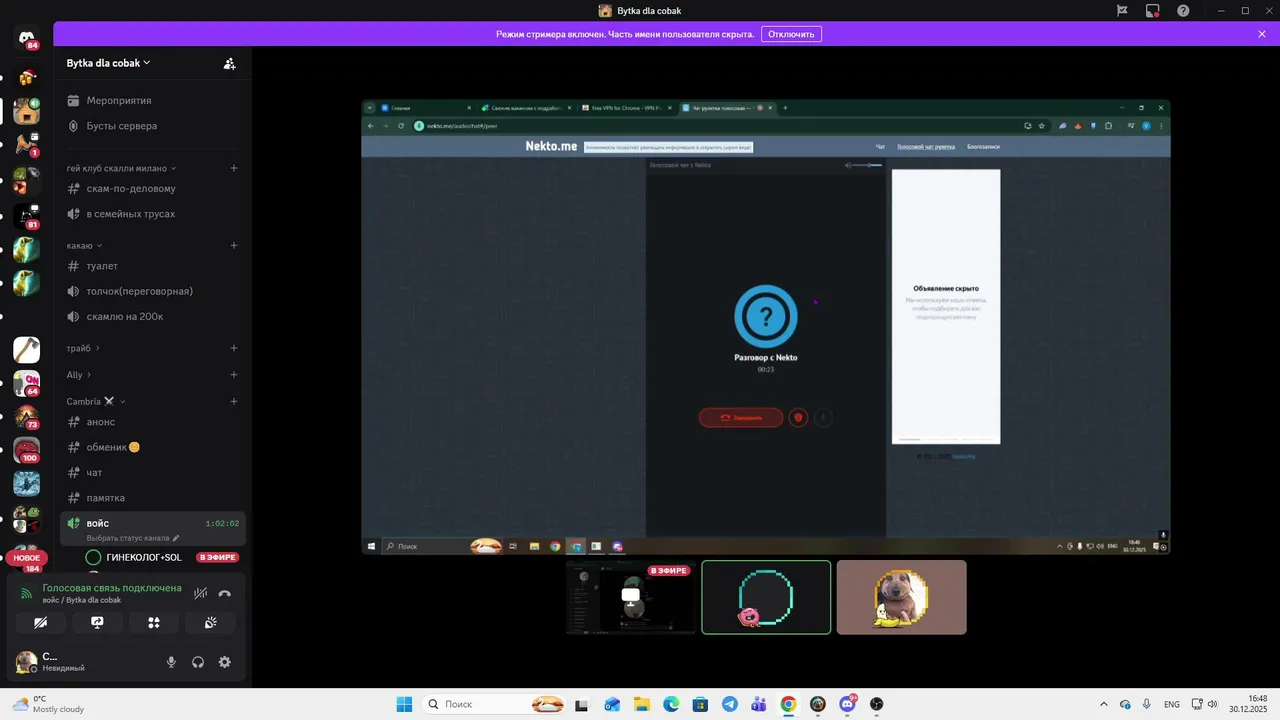Viewport: 1280px width, 720px height.
Task: Open Мероприятия server events
Action: pyautogui.click(x=153, y=100)
